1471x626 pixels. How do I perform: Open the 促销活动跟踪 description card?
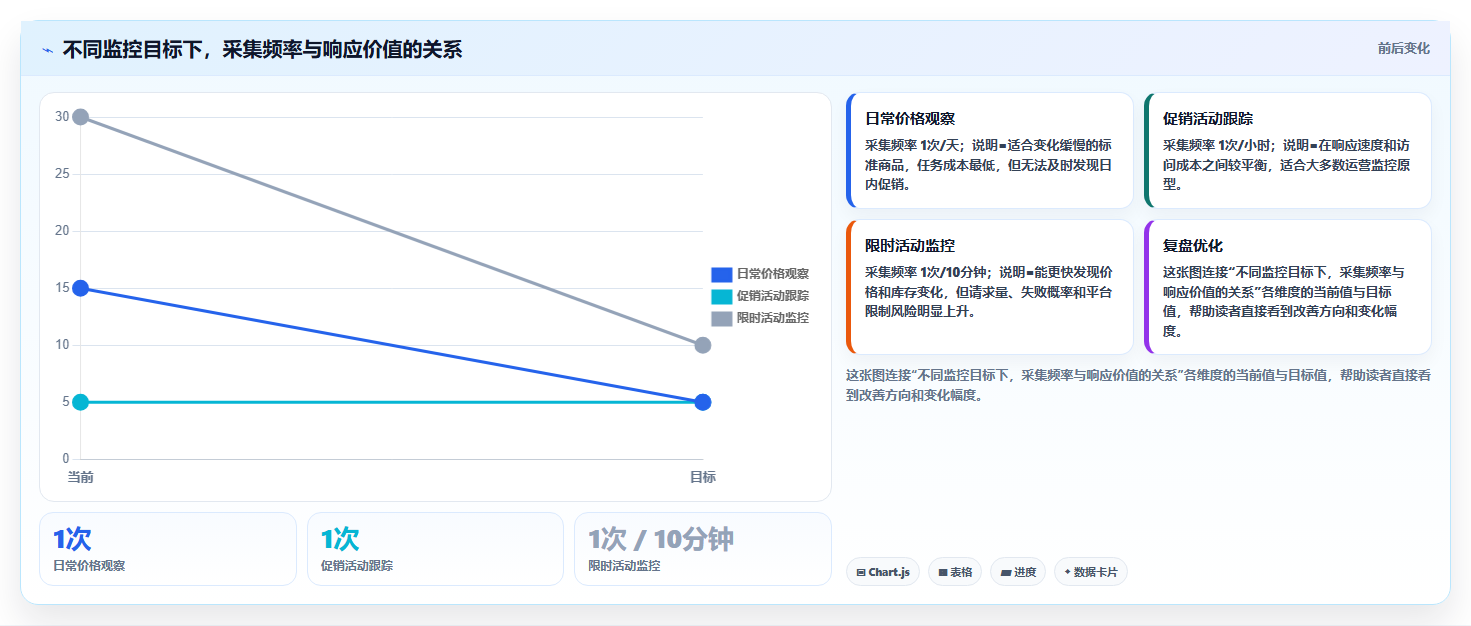point(1288,151)
